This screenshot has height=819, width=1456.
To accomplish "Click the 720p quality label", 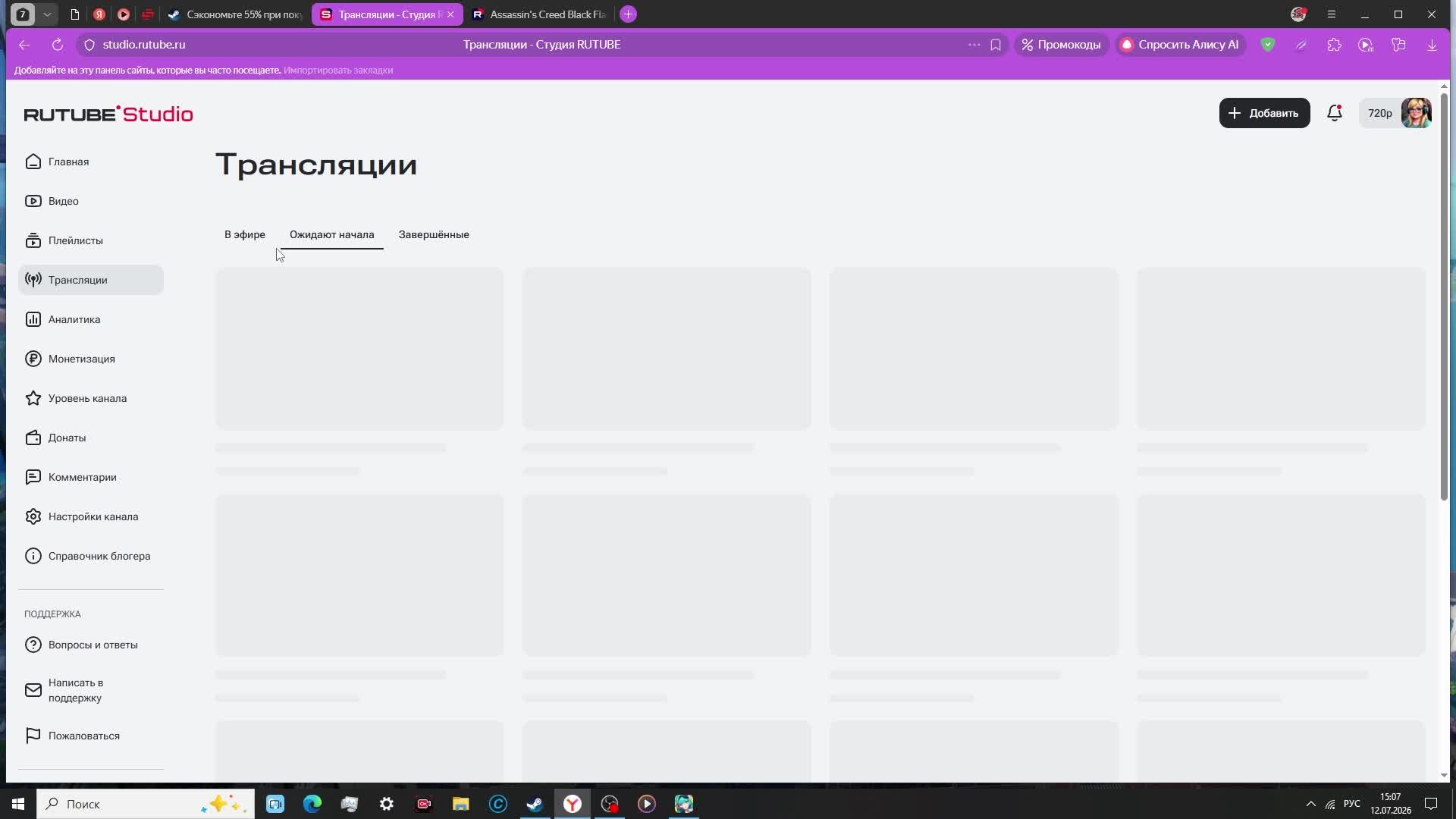I will (1379, 113).
